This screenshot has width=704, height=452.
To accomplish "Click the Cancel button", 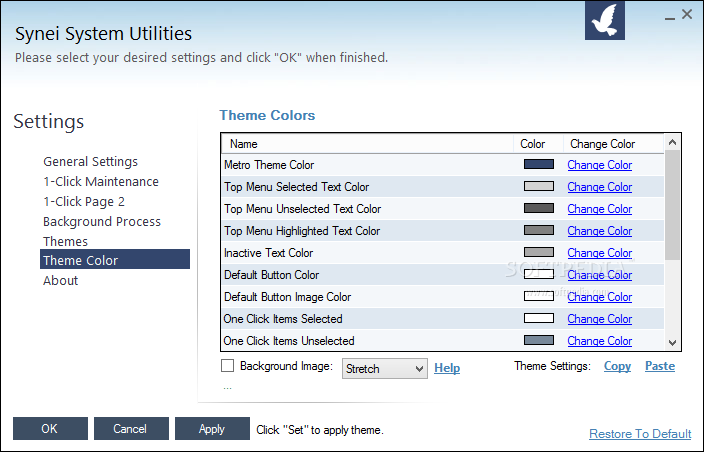I will click(x=131, y=429).
